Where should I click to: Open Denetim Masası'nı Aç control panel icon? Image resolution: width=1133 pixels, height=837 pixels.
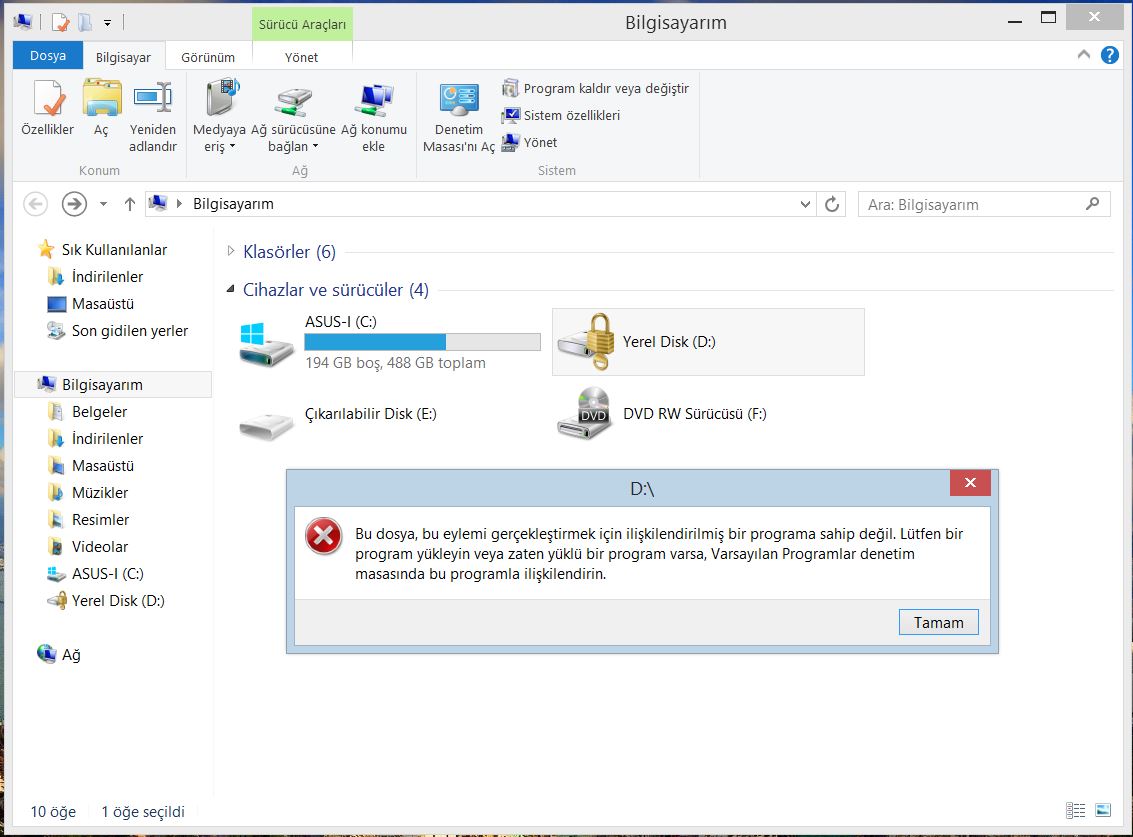(459, 100)
